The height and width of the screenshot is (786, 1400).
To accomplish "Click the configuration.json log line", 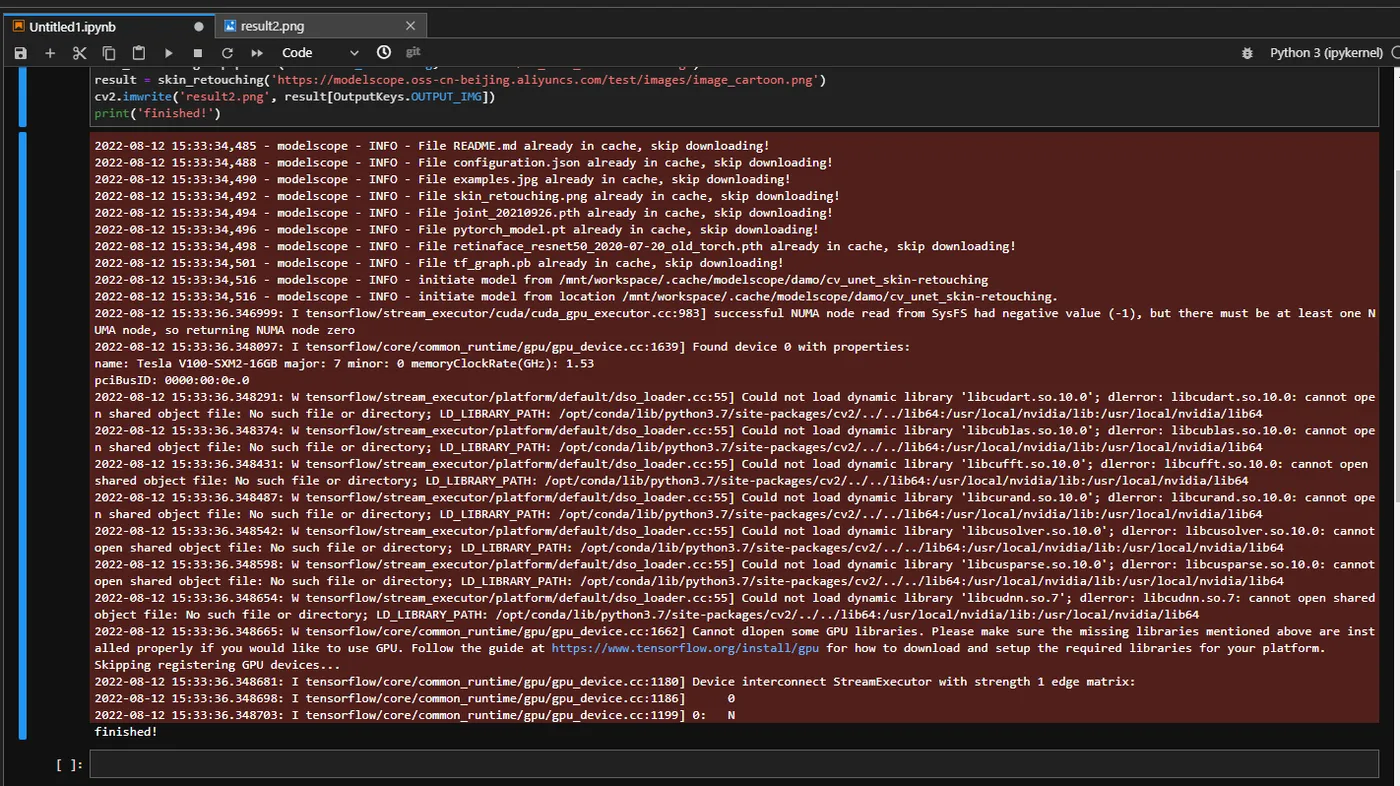I will point(463,163).
